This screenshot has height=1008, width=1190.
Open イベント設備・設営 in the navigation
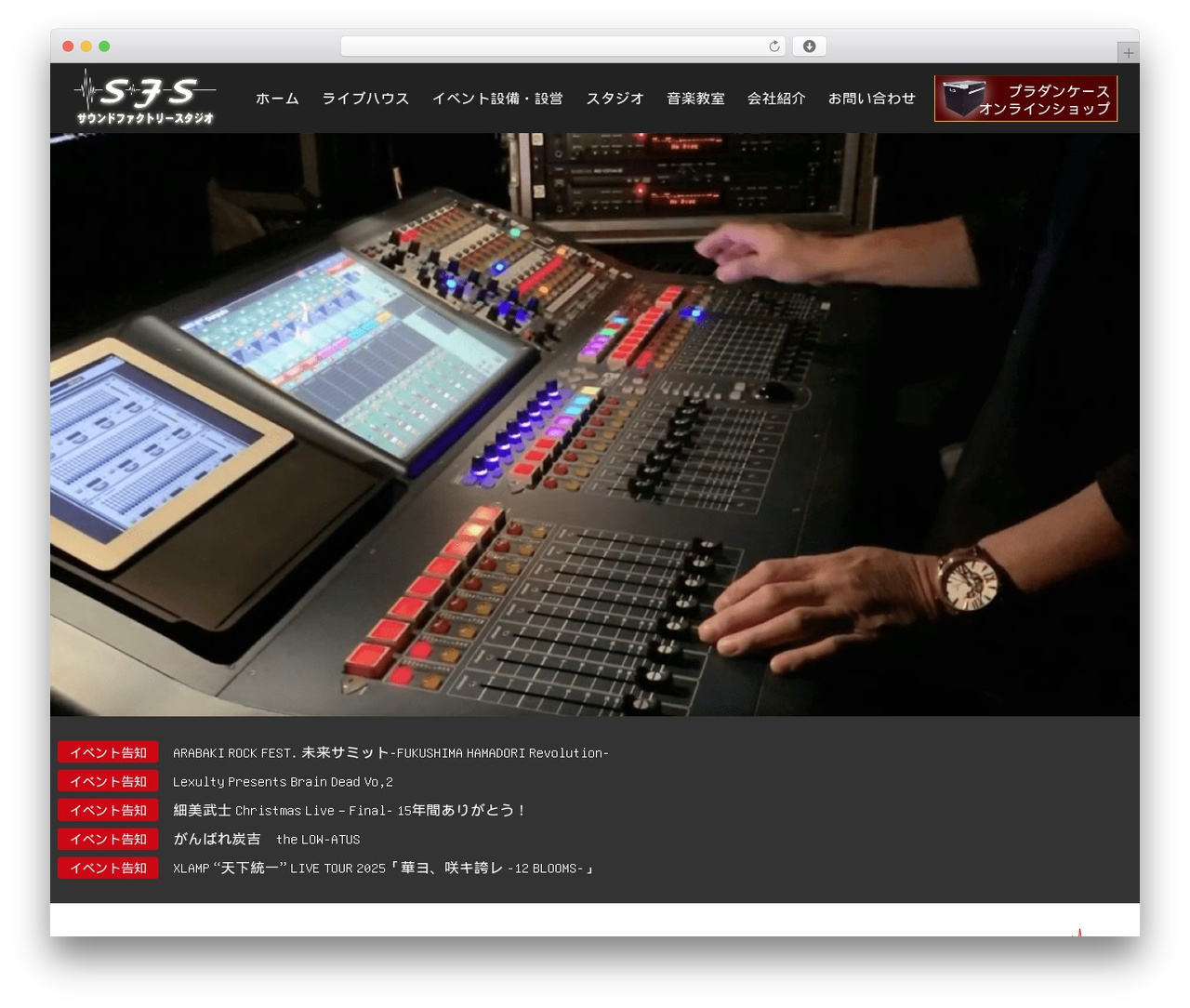497,99
